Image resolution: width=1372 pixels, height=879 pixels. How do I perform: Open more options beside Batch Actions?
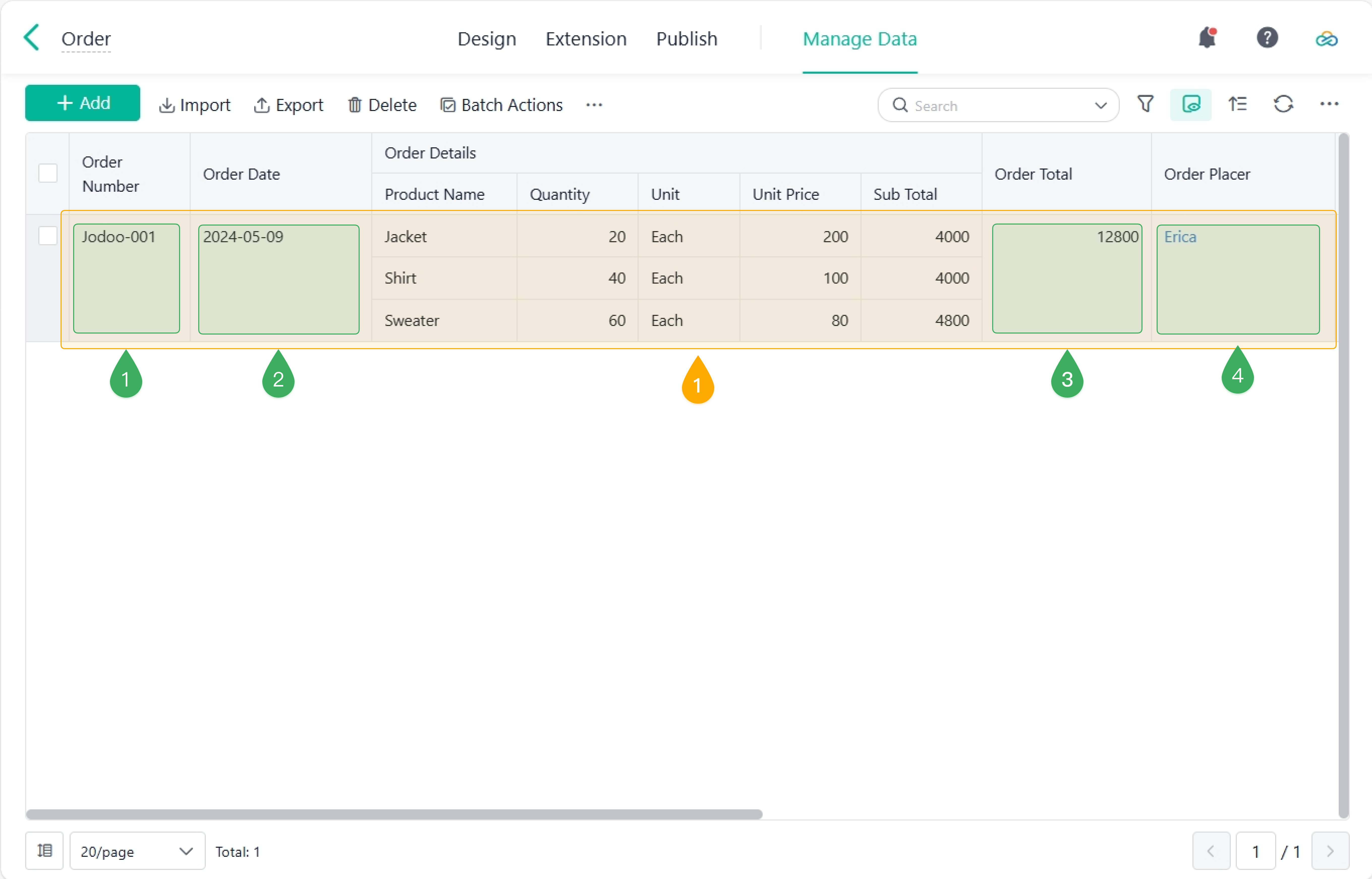[594, 105]
